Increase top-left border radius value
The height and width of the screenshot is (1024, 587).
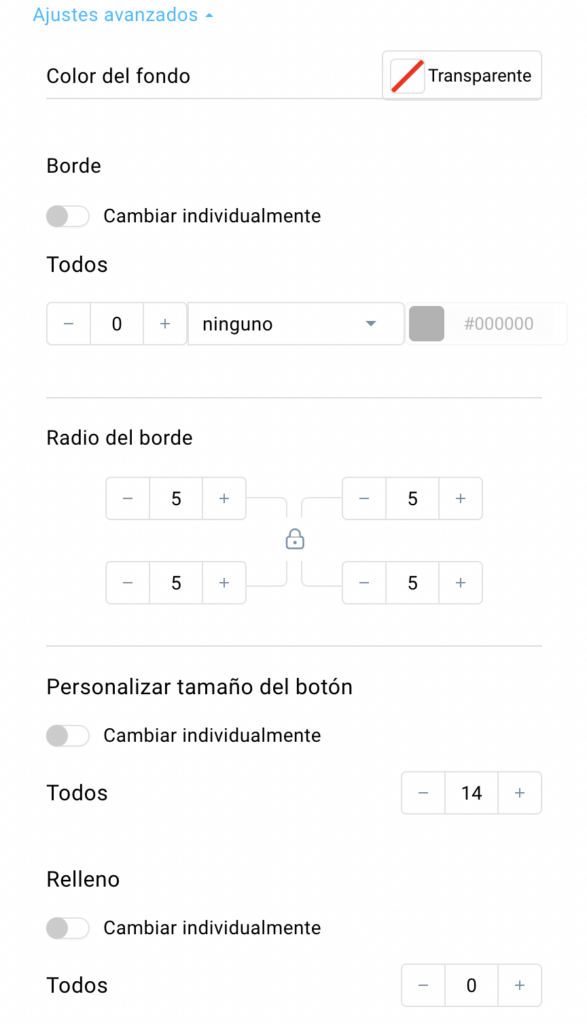click(x=224, y=498)
